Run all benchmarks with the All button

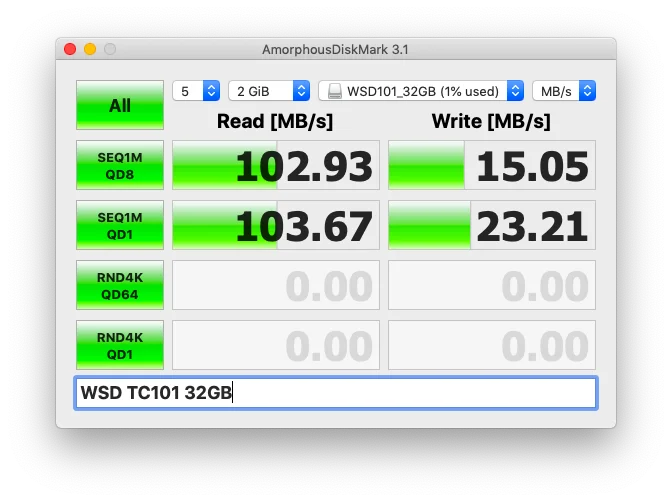tap(120, 105)
